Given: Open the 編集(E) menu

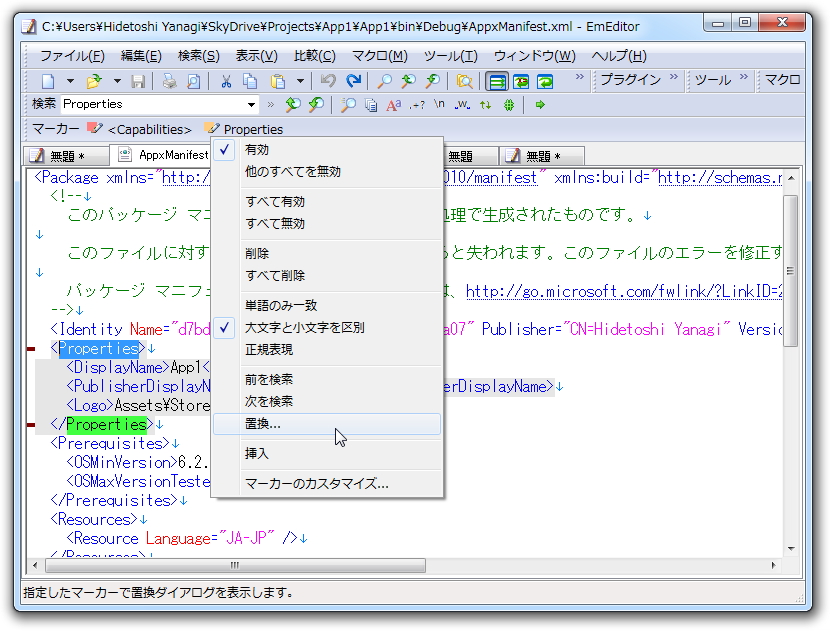Looking at the screenshot, I should click(140, 56).
